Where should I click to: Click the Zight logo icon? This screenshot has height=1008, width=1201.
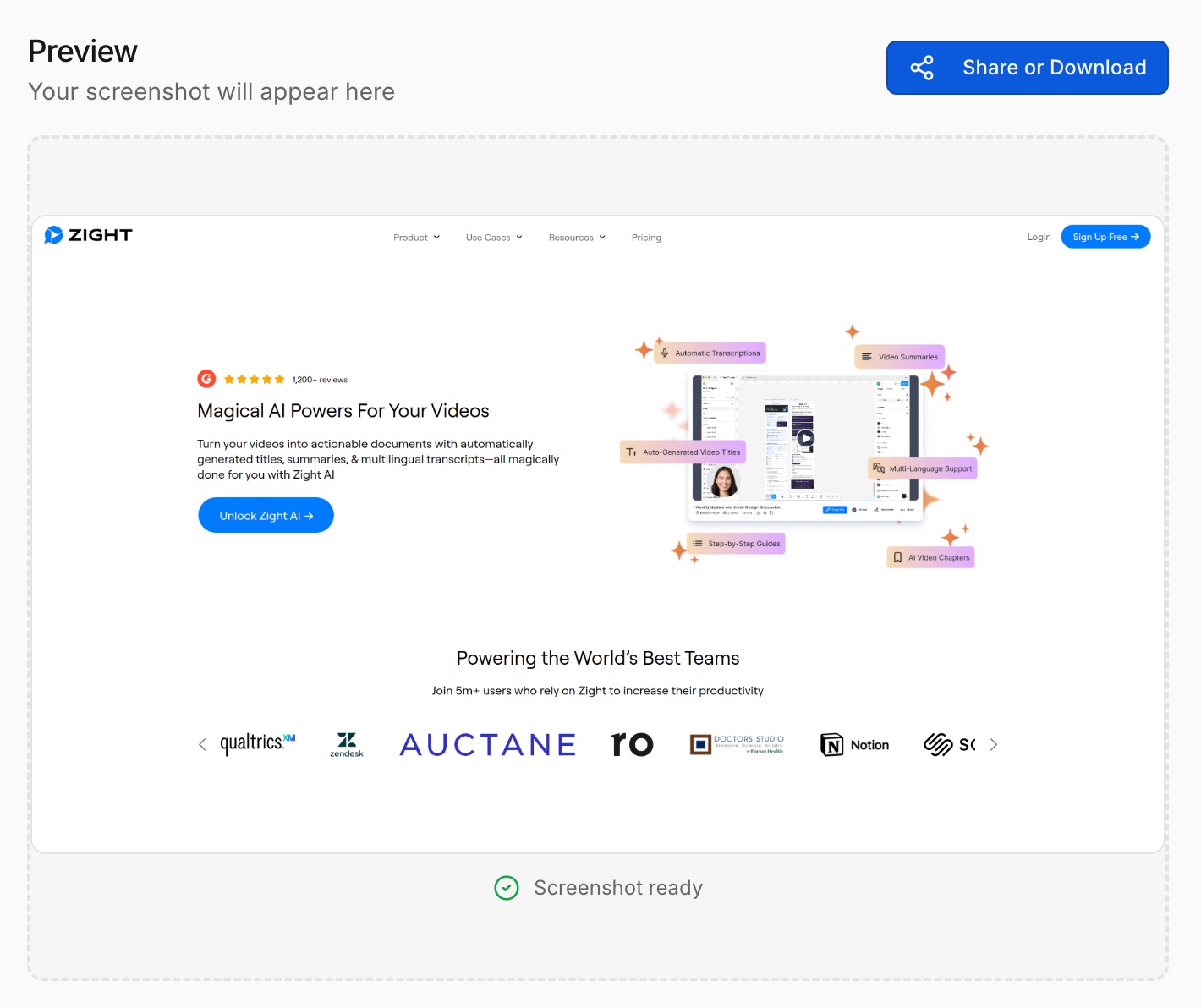click(53, 234)
